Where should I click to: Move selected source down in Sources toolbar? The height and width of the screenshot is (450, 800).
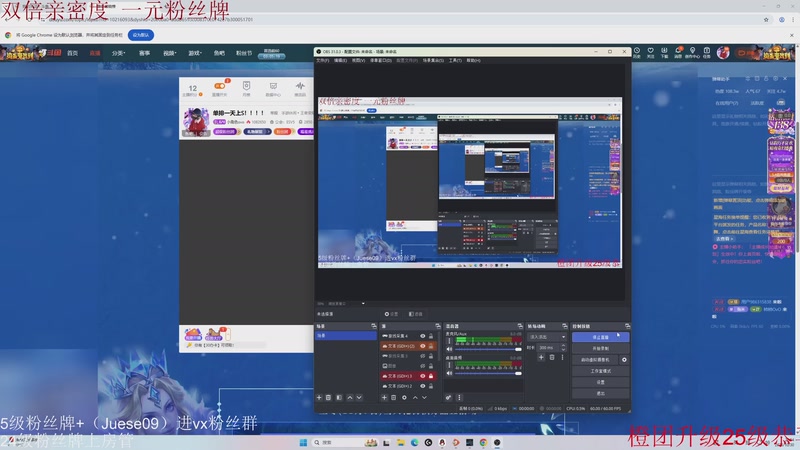point(424,397)
